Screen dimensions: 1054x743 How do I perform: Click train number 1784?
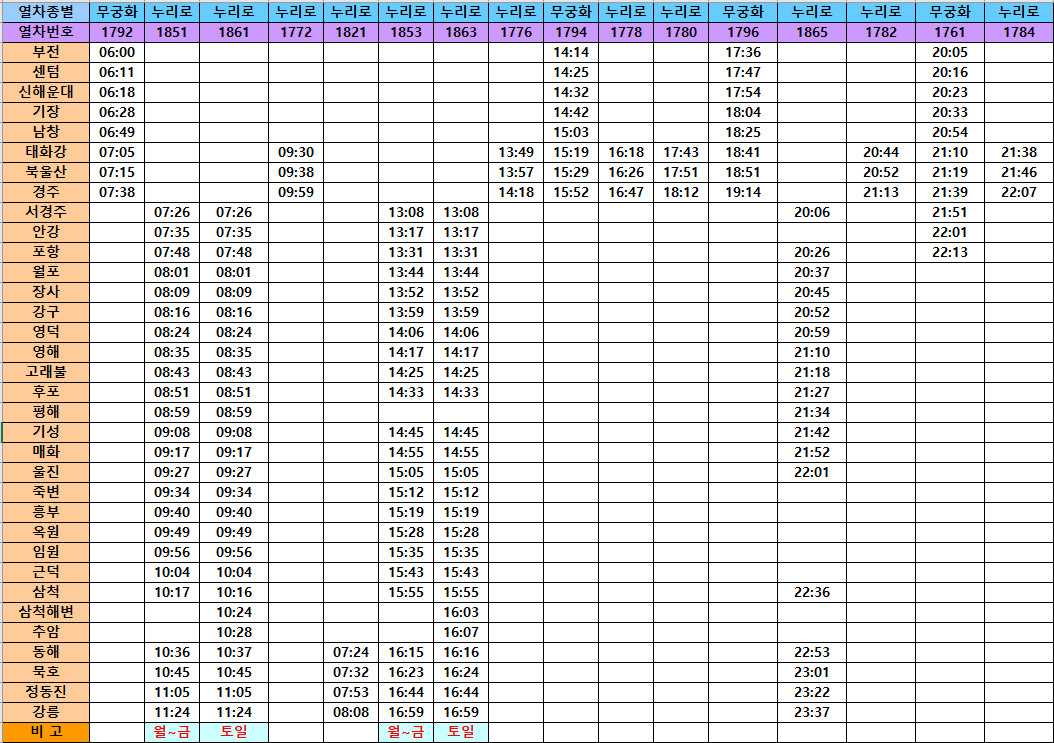click(1019, 32)
